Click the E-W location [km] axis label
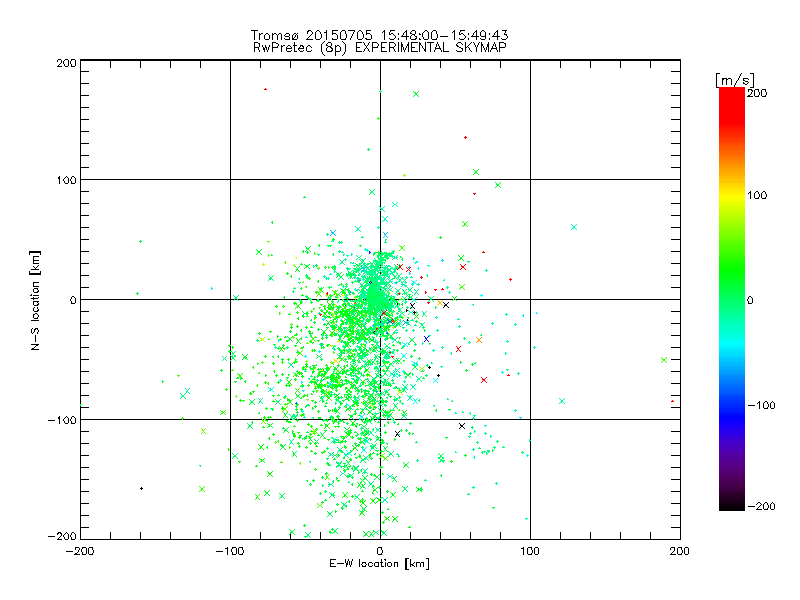This screenshot has width=800, height=600. [x=379, y=564]
